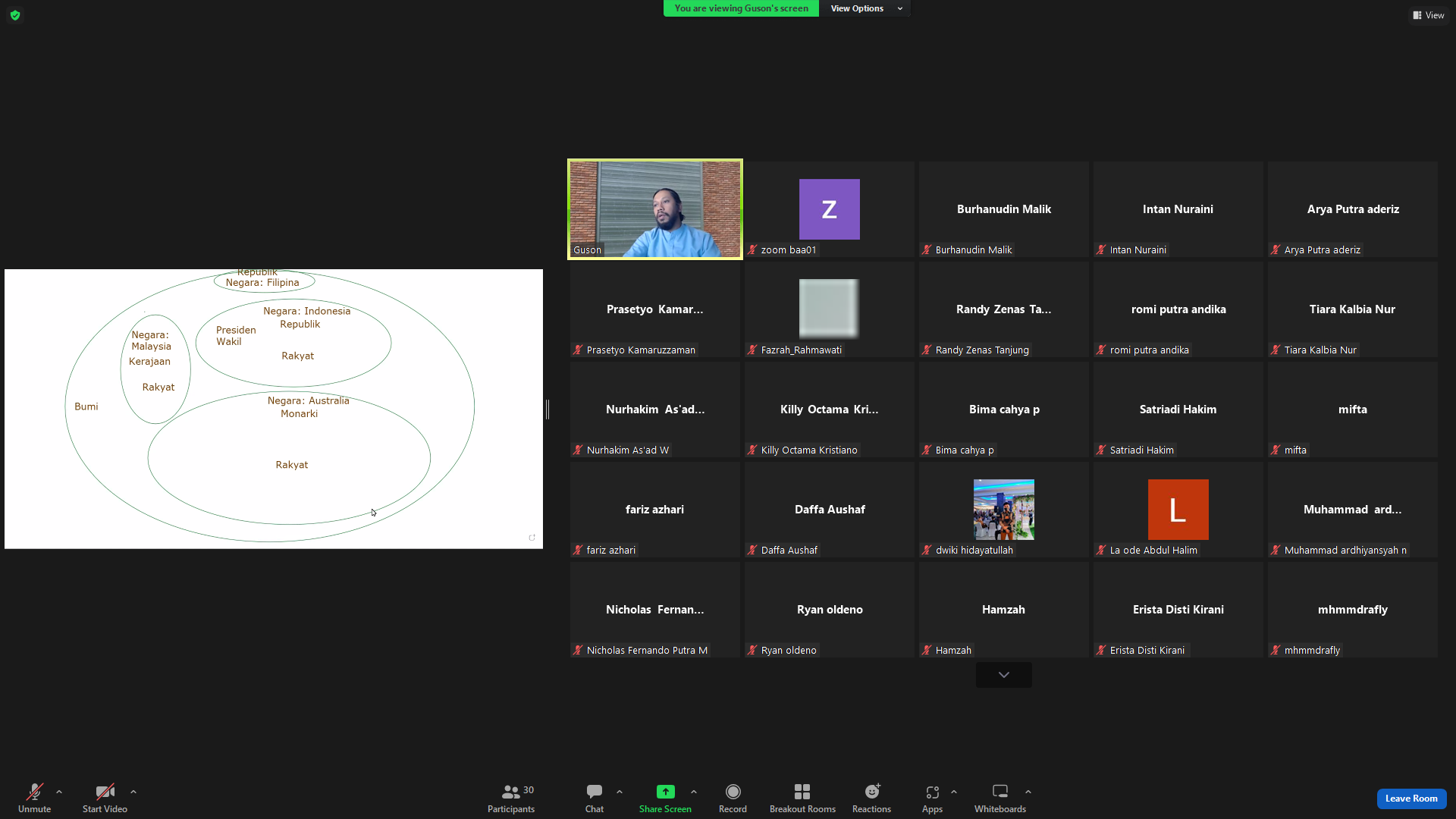
Task: Expand share screen options caret
Action: (694, 792)
